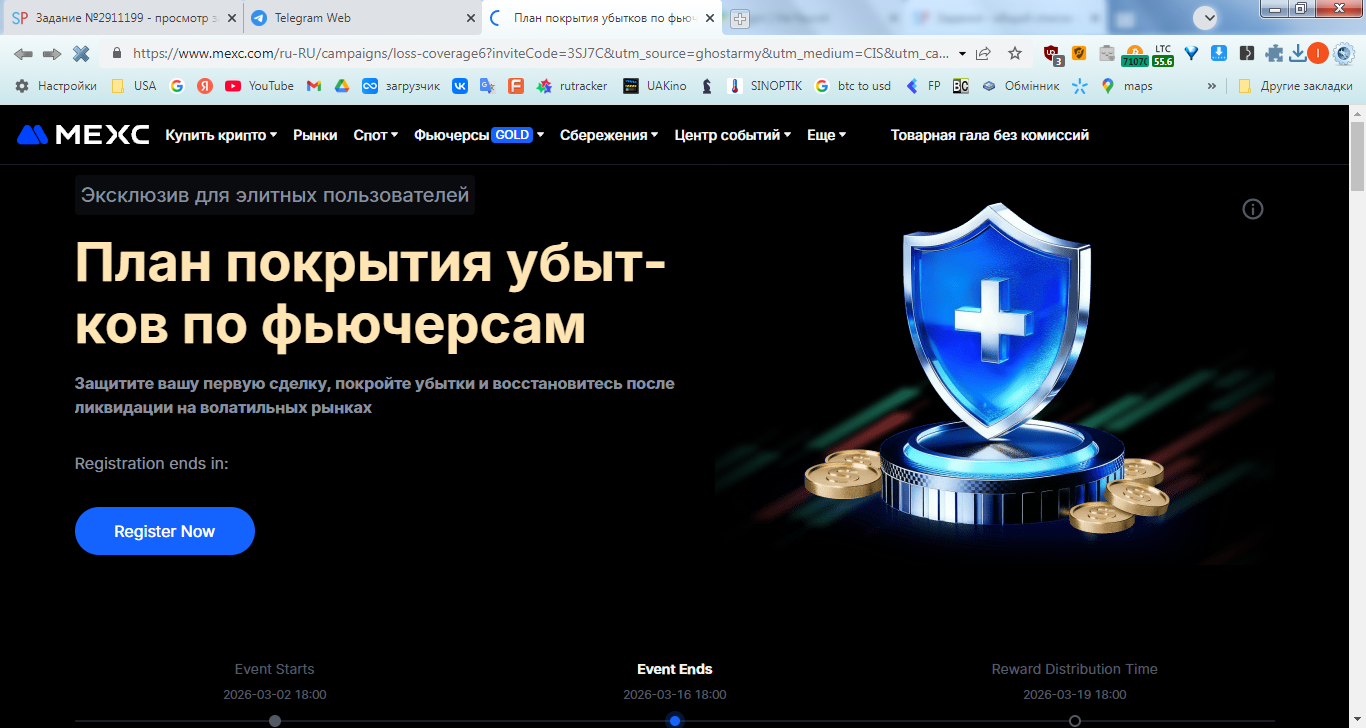Viewport: 1366px width, 728px height.
Task: Open the UAKino bookmark
Action: coord(655,86)
